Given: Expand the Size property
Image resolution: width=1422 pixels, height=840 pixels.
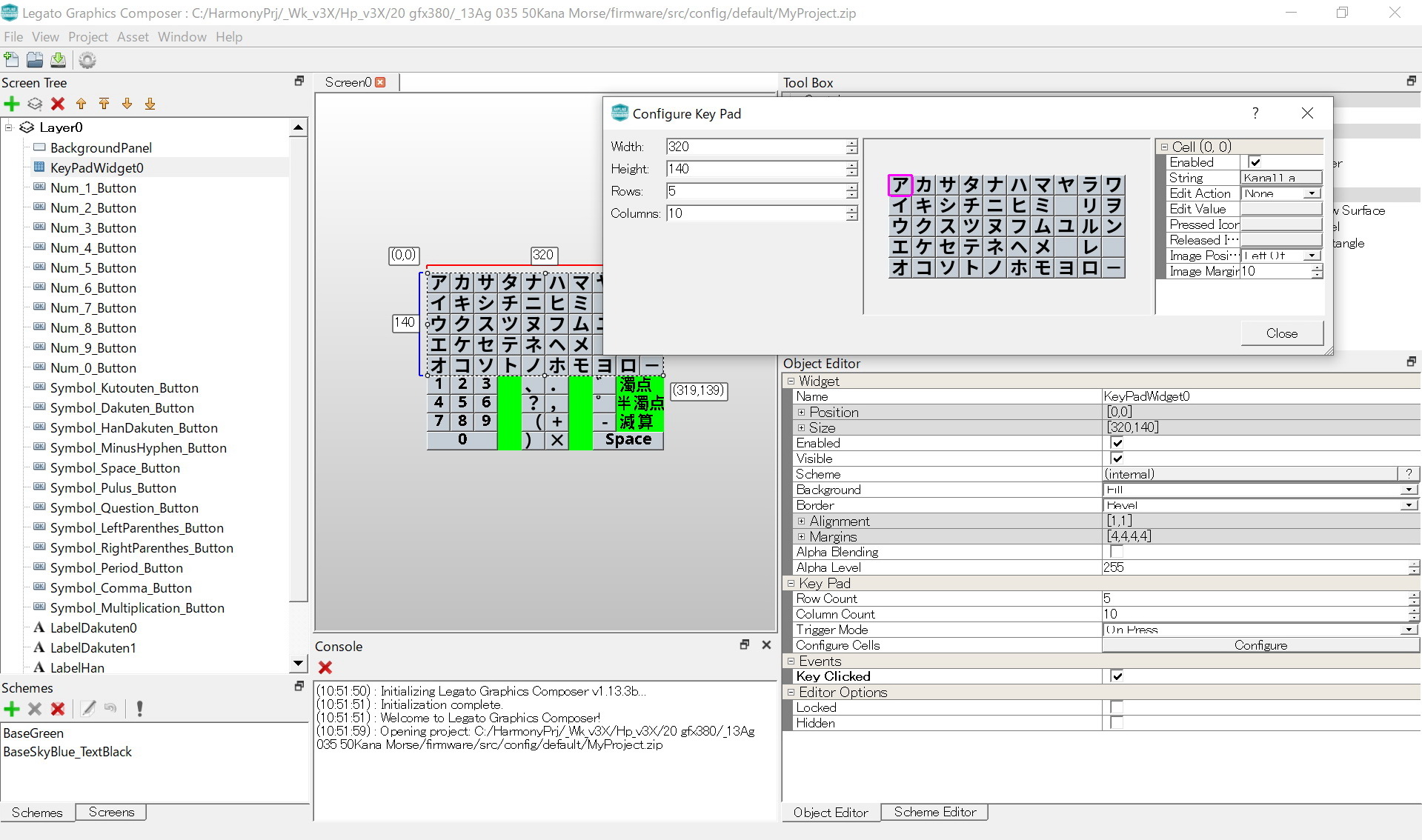Looking at the screenshot, I should [801, 428].
